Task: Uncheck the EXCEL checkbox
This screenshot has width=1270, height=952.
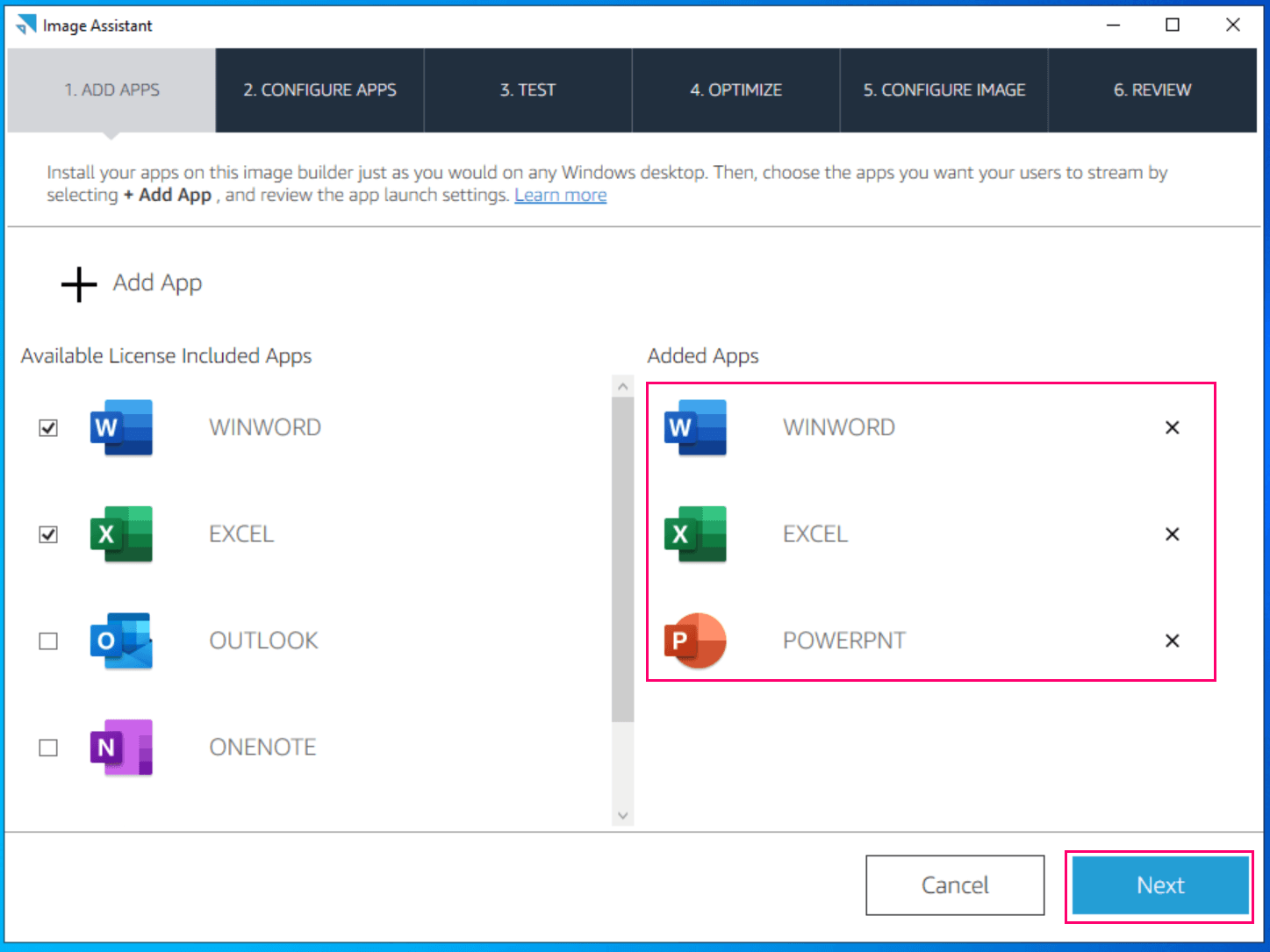Action: tap(48, 534)
